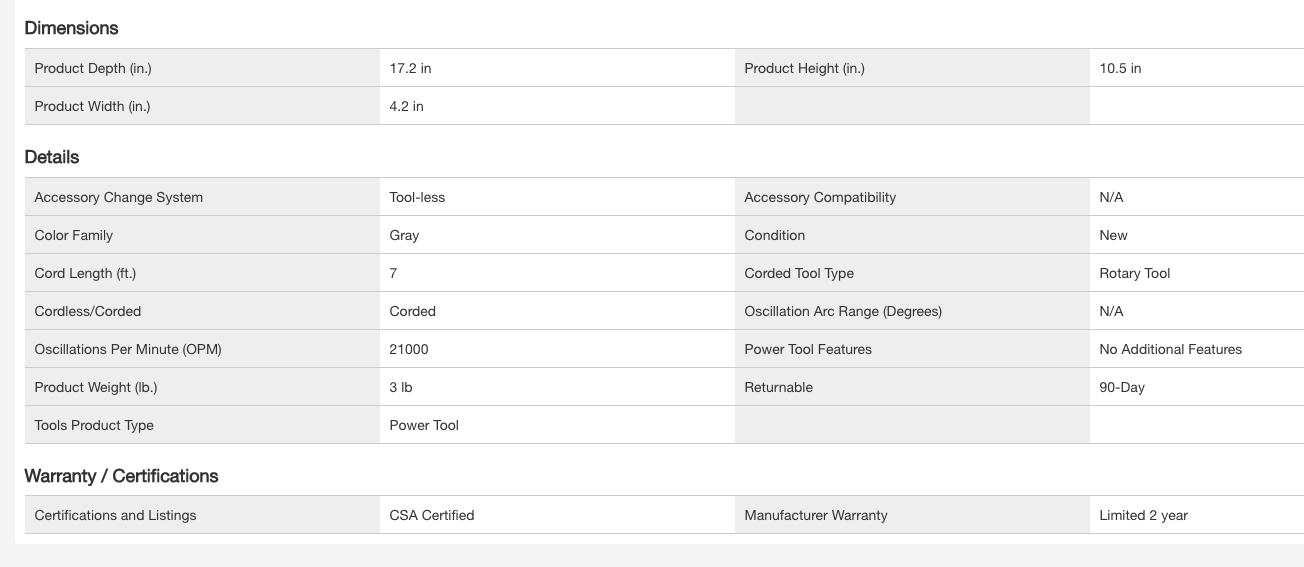Select the CSA Certified value
Viewport: 1304px width, 567px height.
coord(432,515)
